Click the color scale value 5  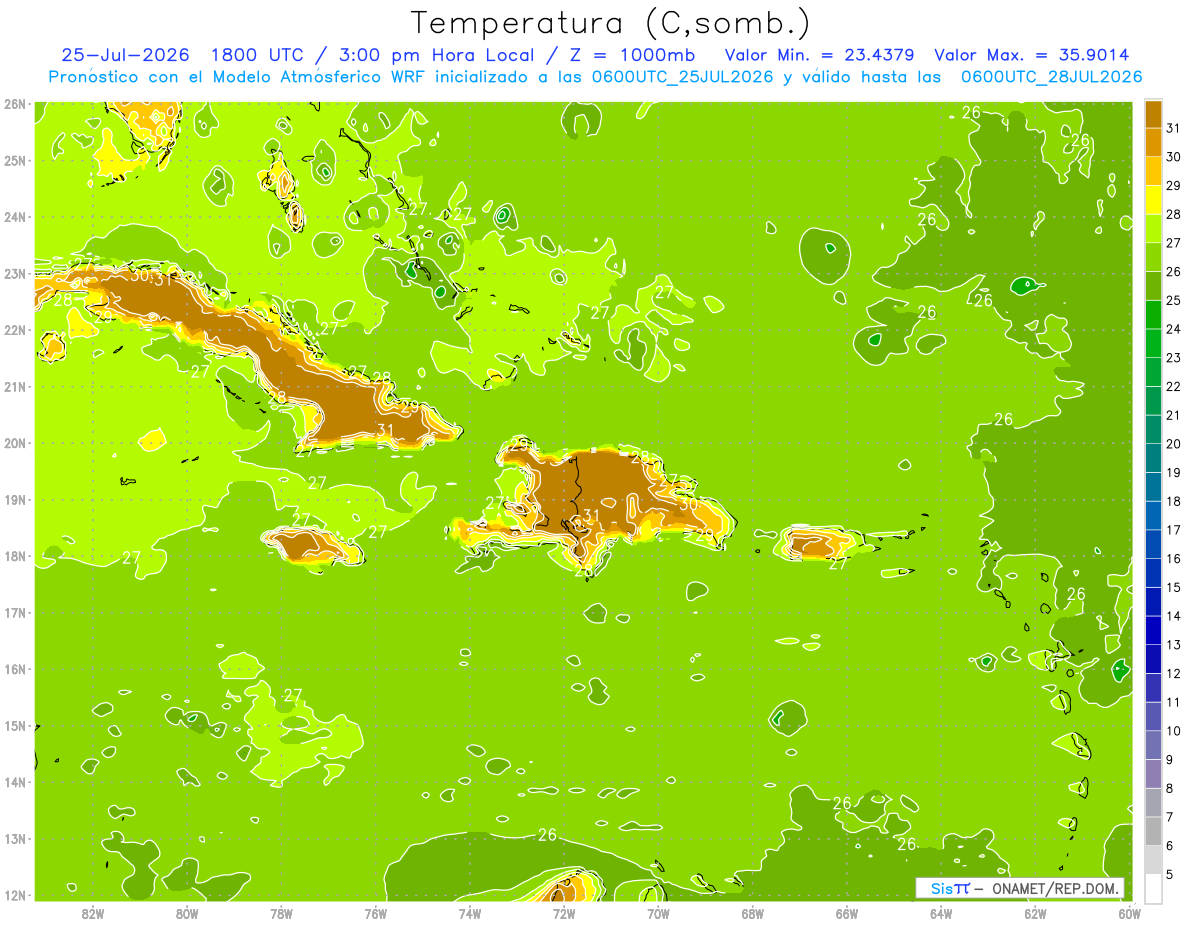pyautogui.click(x=1171, y=876)
